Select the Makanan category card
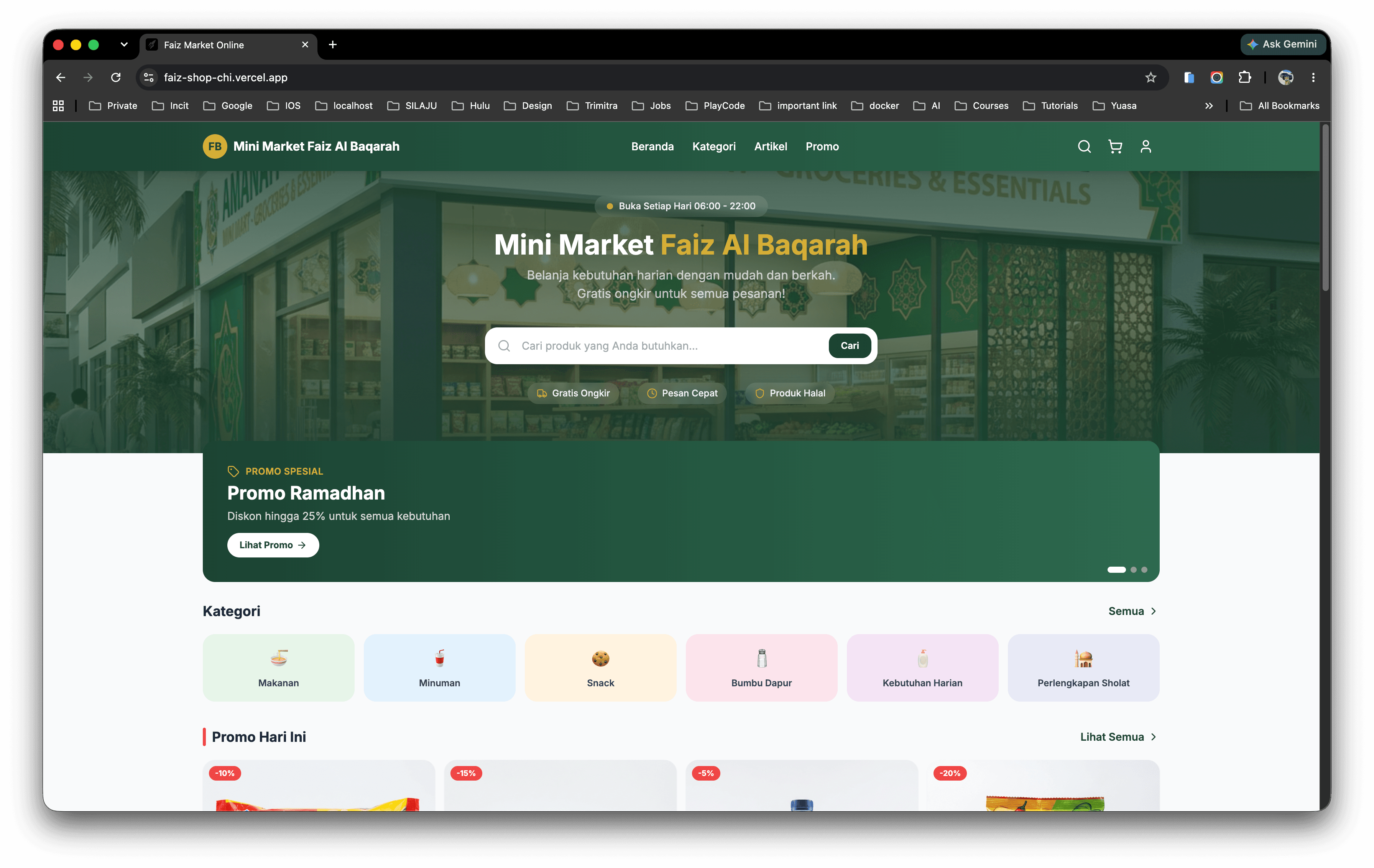The width and height of the screenshot is (1374, 868). [278, 667]
